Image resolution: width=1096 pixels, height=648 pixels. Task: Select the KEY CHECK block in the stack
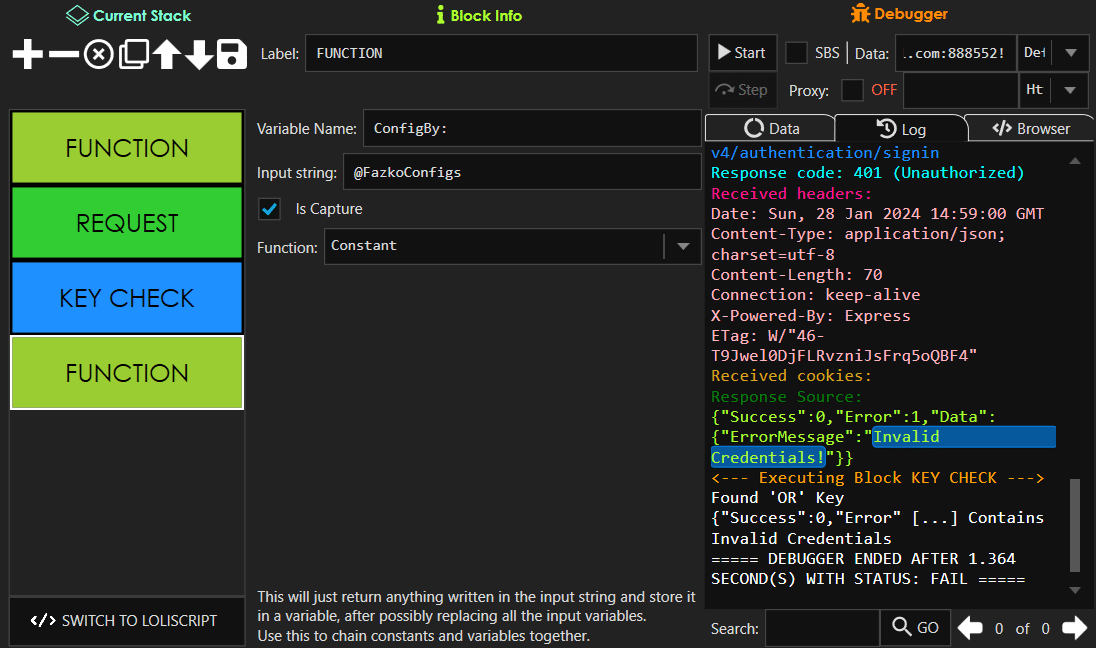126,297
